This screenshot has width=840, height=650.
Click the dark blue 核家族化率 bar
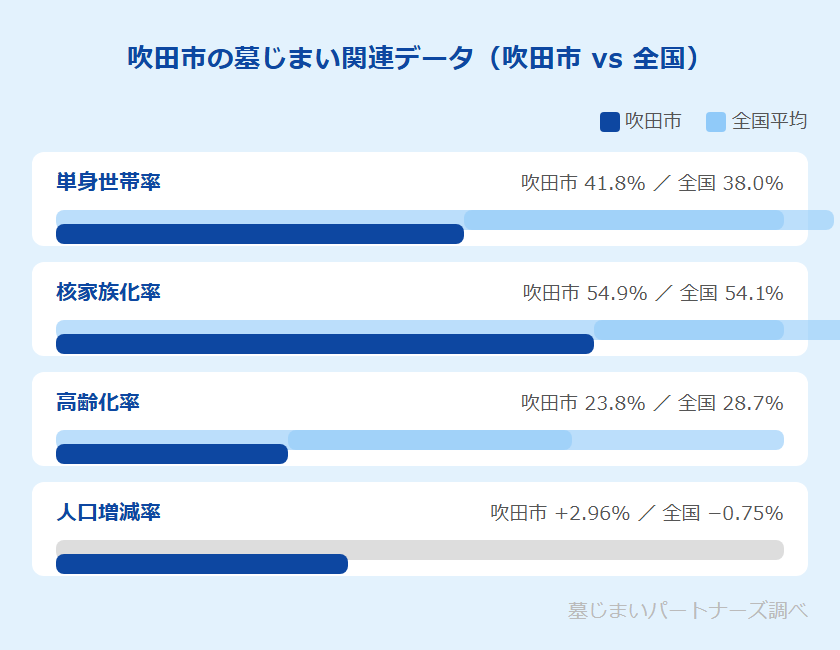[x=325, y=344]
